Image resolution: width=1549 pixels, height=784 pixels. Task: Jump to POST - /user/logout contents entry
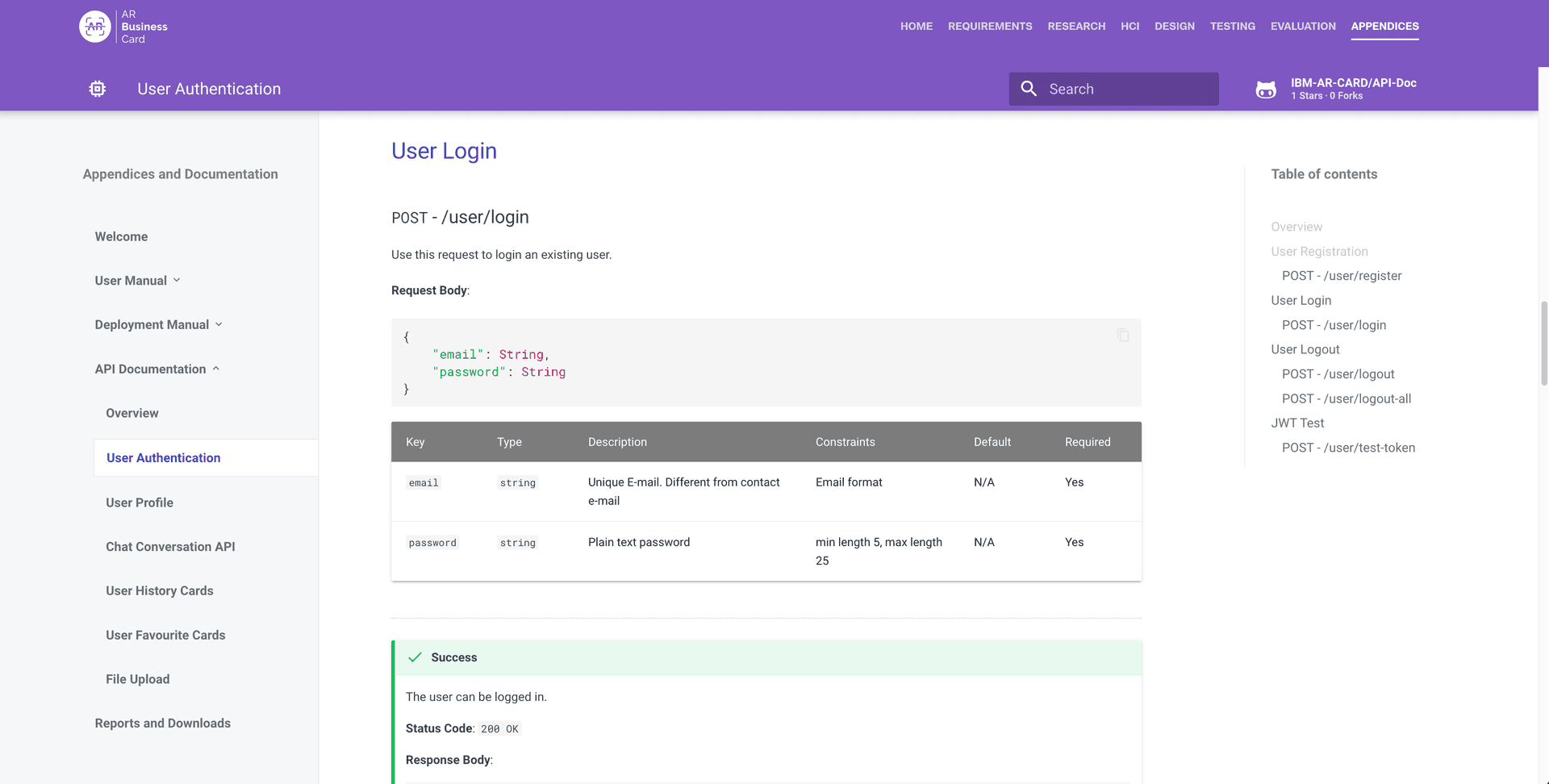(1338, 374)
